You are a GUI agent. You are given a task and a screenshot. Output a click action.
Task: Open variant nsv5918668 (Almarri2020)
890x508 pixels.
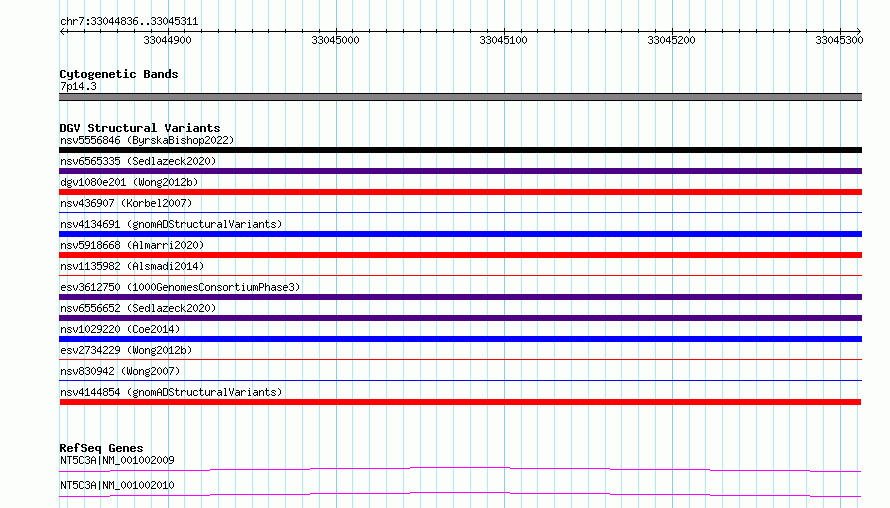[132, 245]
